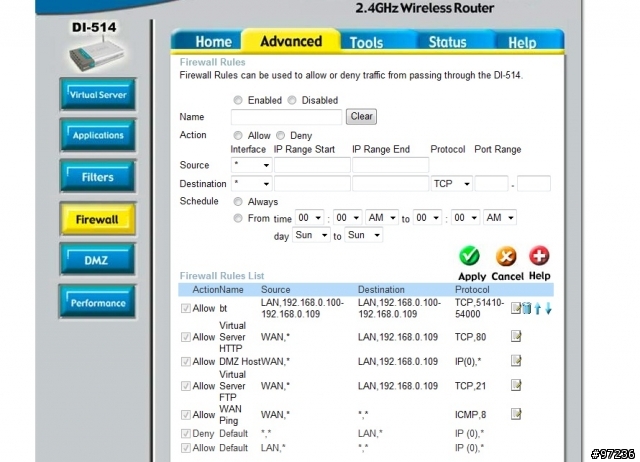The width and height of the screenshot is (640, 462).
Task: Click the orange Cancel icon
Action: (x=506, y=256)
